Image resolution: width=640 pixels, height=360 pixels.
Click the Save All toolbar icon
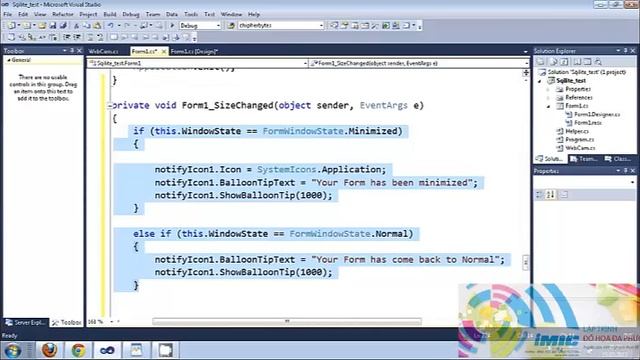coord(63,25)
